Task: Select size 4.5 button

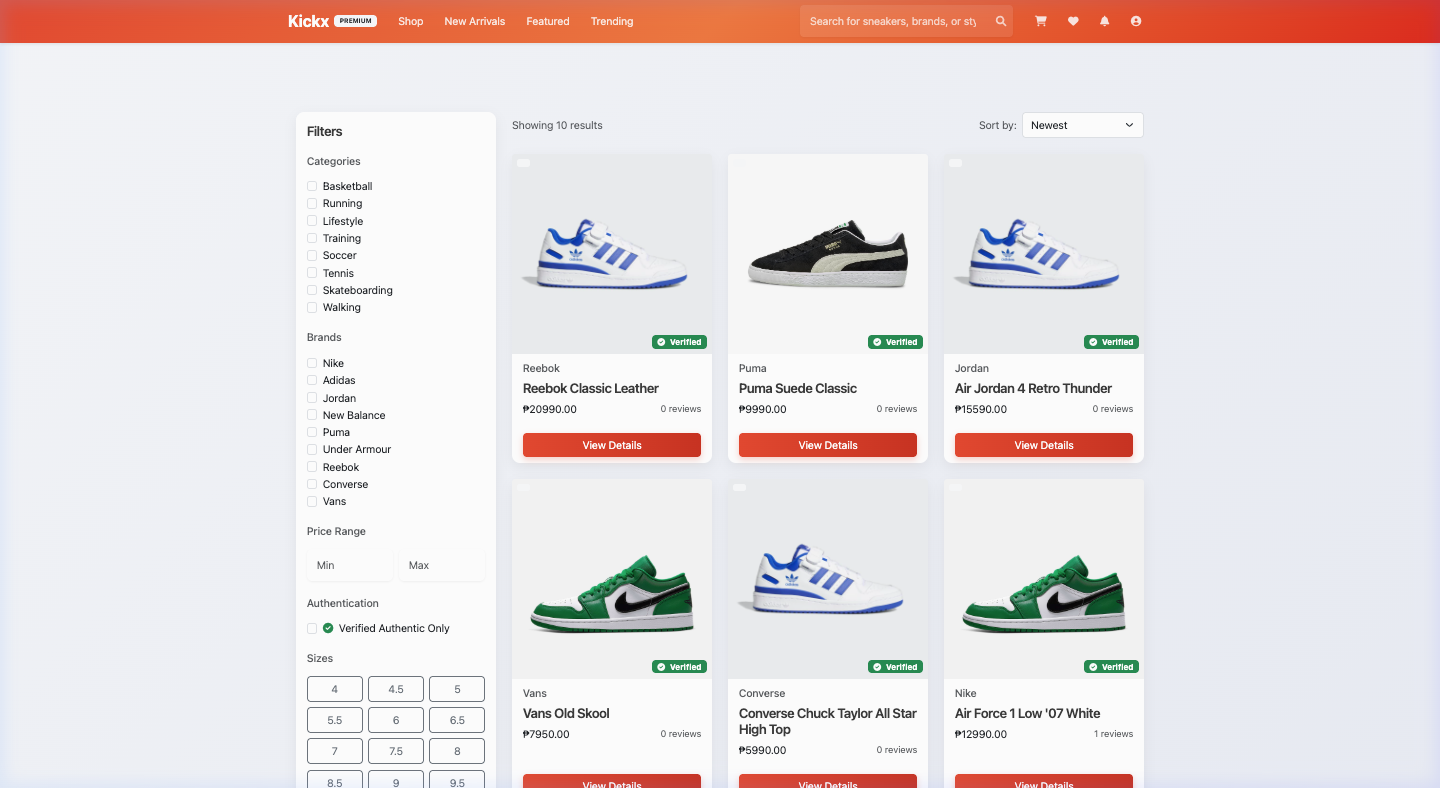Action: tap(396, 689)
